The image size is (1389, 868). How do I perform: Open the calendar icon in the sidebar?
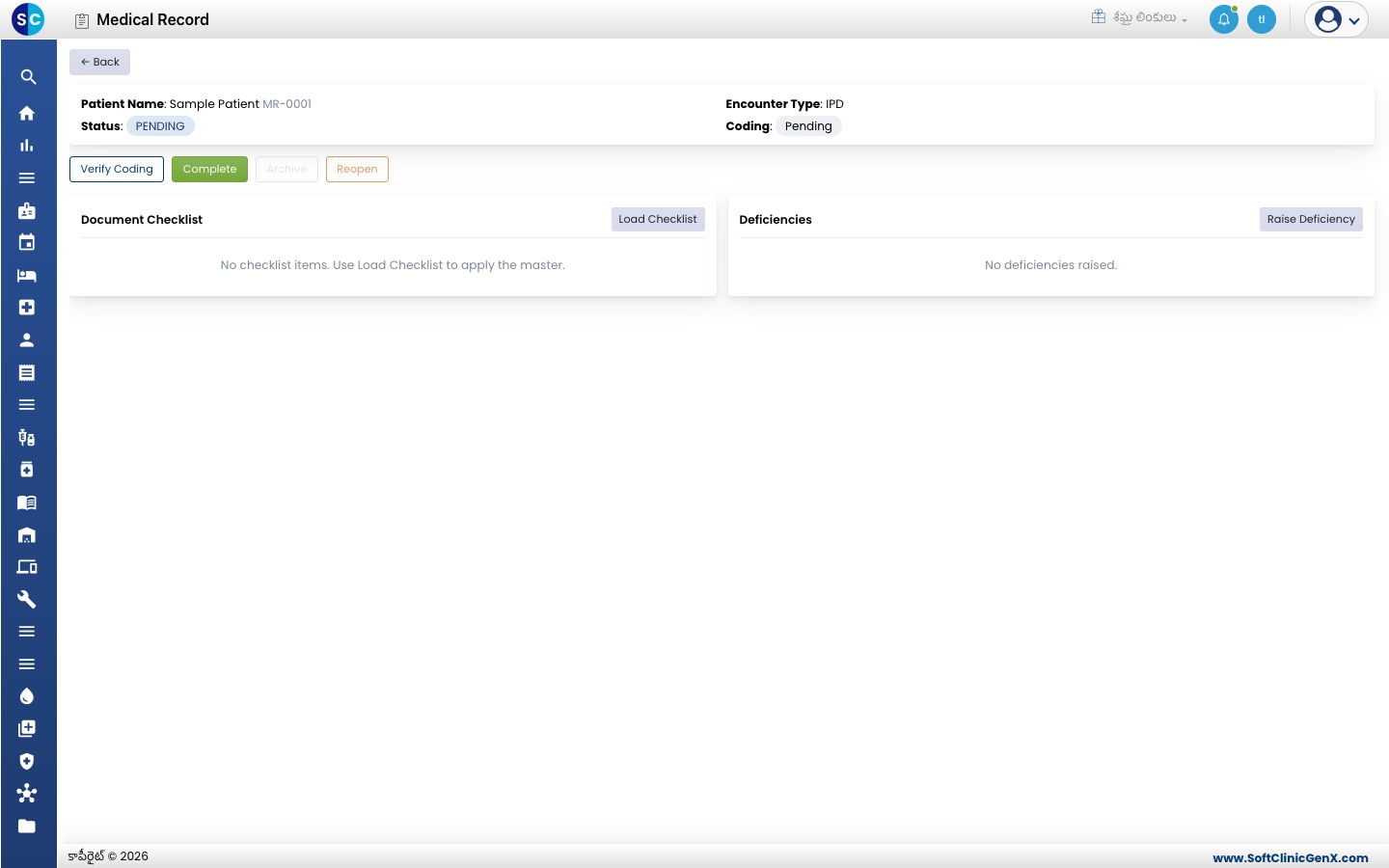27,242
